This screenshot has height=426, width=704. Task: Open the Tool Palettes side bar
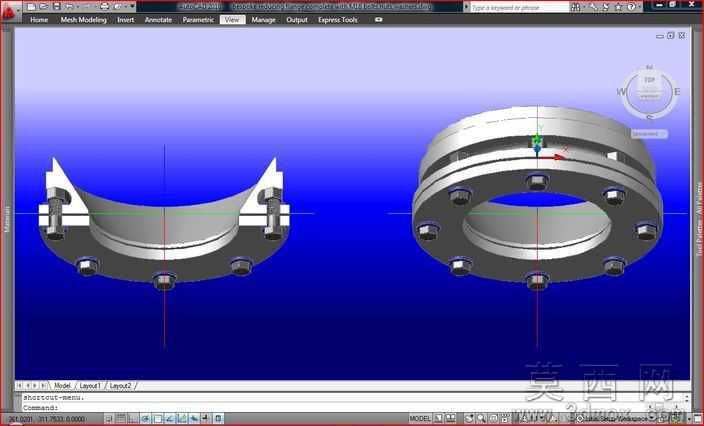[698, 219]
